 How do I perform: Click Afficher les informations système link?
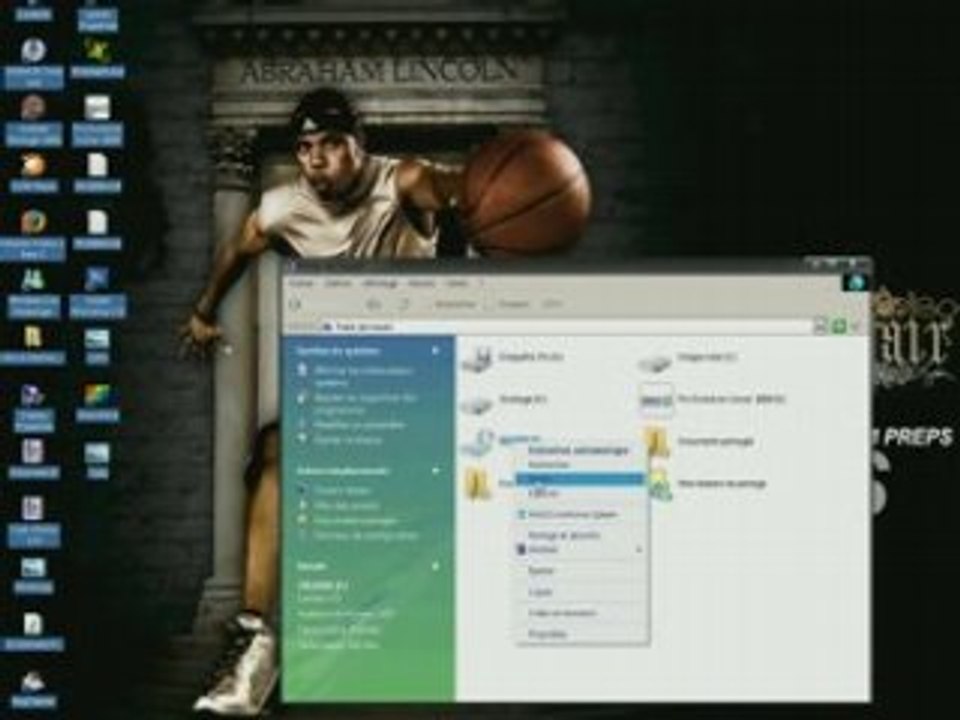[x=364, y=377]
